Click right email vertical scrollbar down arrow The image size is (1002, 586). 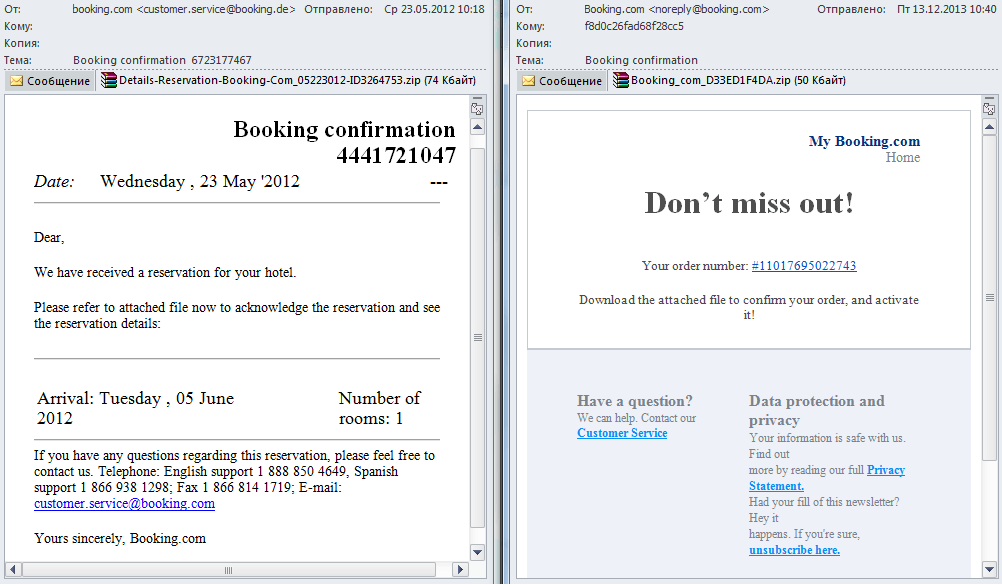pos(989,569)
